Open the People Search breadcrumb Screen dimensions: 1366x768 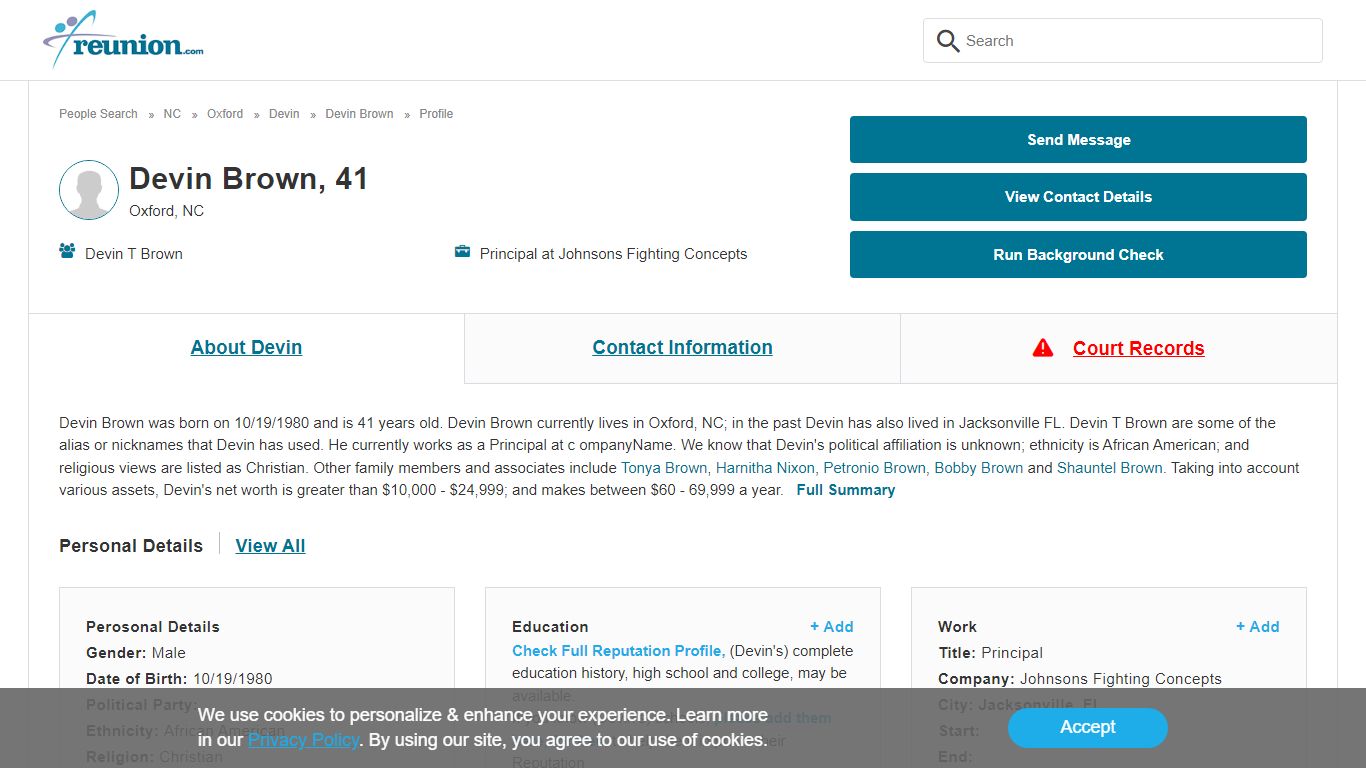point(98,114)
